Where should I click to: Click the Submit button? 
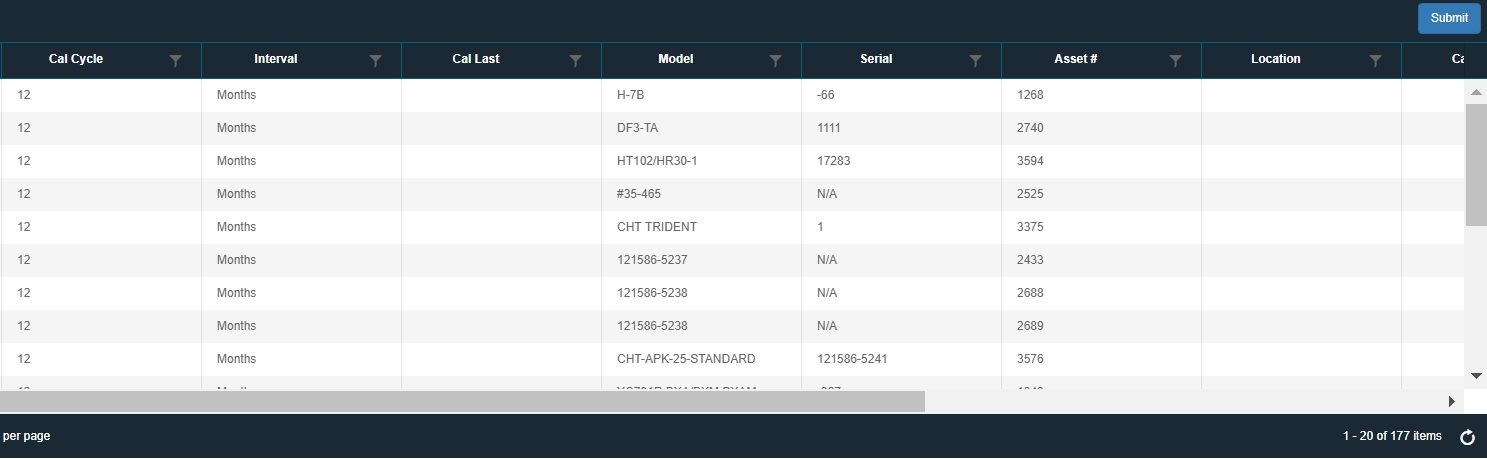point(1448,18)
